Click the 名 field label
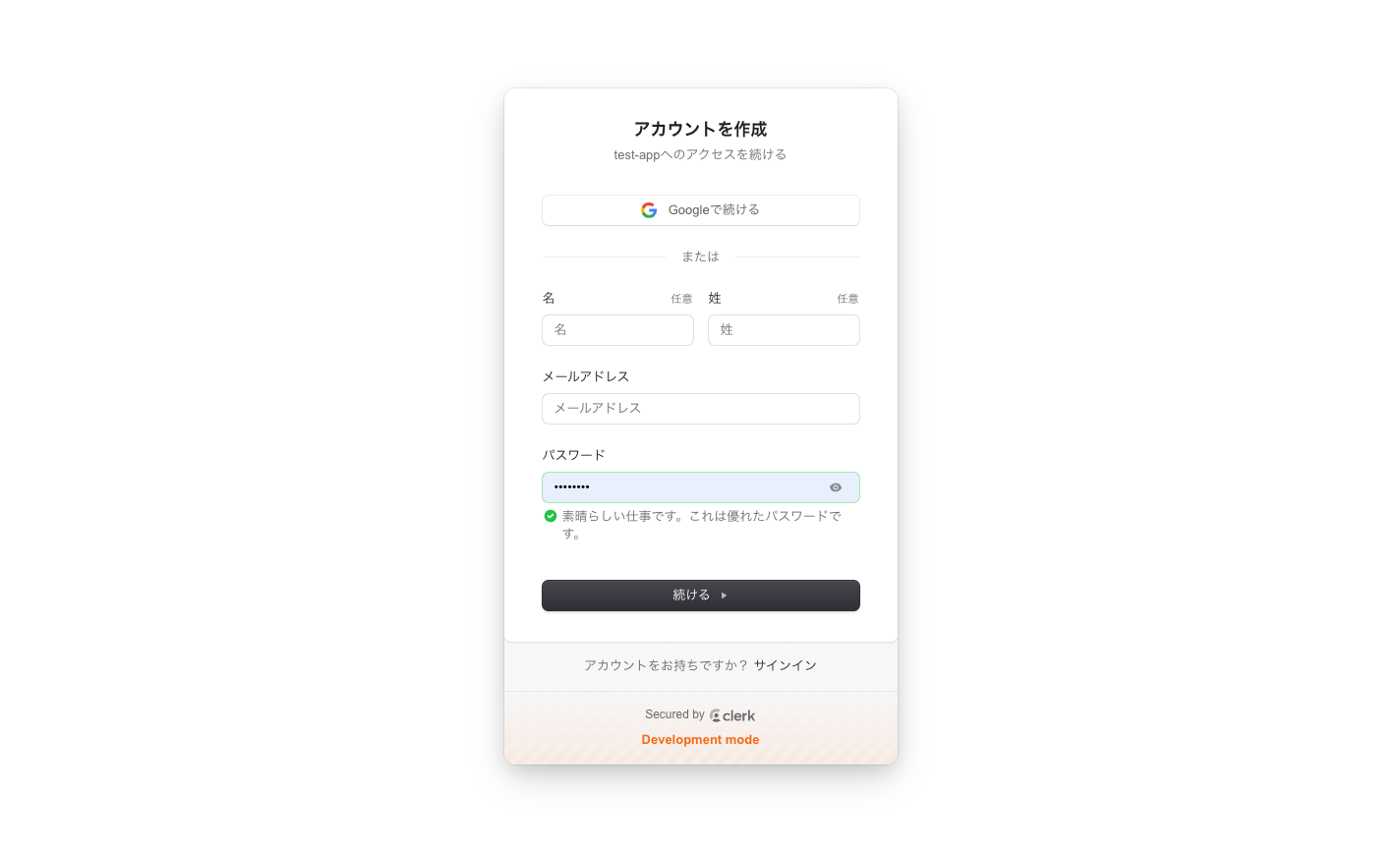Viewport: 1400px width, 852px height. 549,298
